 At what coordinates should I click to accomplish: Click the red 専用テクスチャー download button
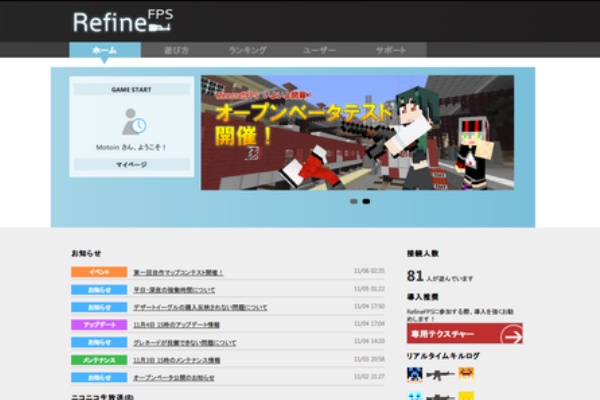[465, 334]
